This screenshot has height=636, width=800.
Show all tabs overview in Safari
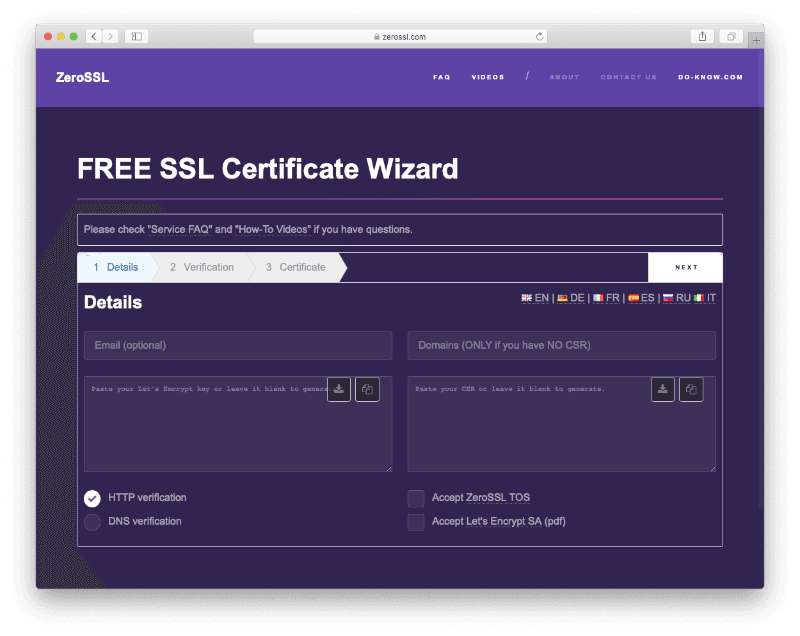(731, 36)
